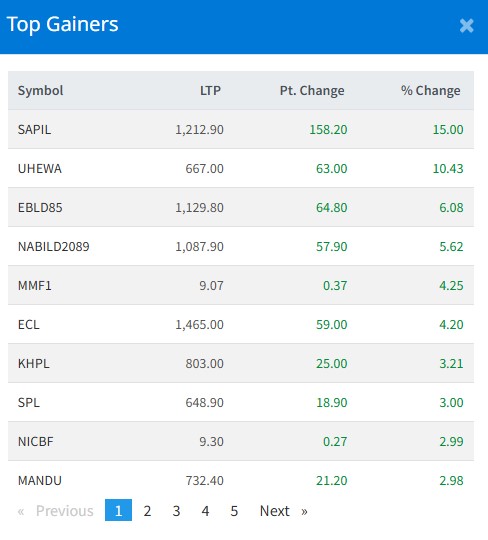
Task: Select the KHPL stock symbol
Action: (34, 363)
